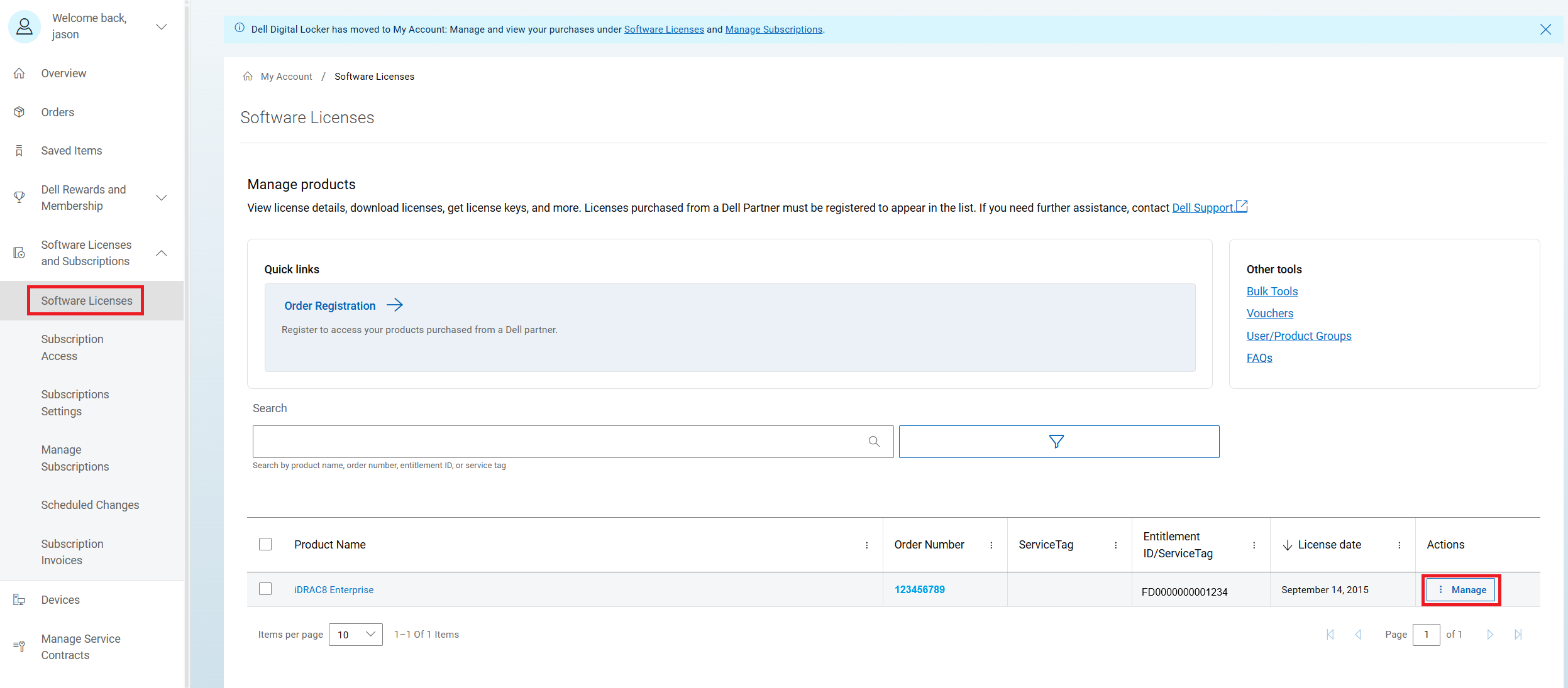The image size is (1568, 688).
Task: Click the License date sort arrow
Action: (x=1287, y=545)
